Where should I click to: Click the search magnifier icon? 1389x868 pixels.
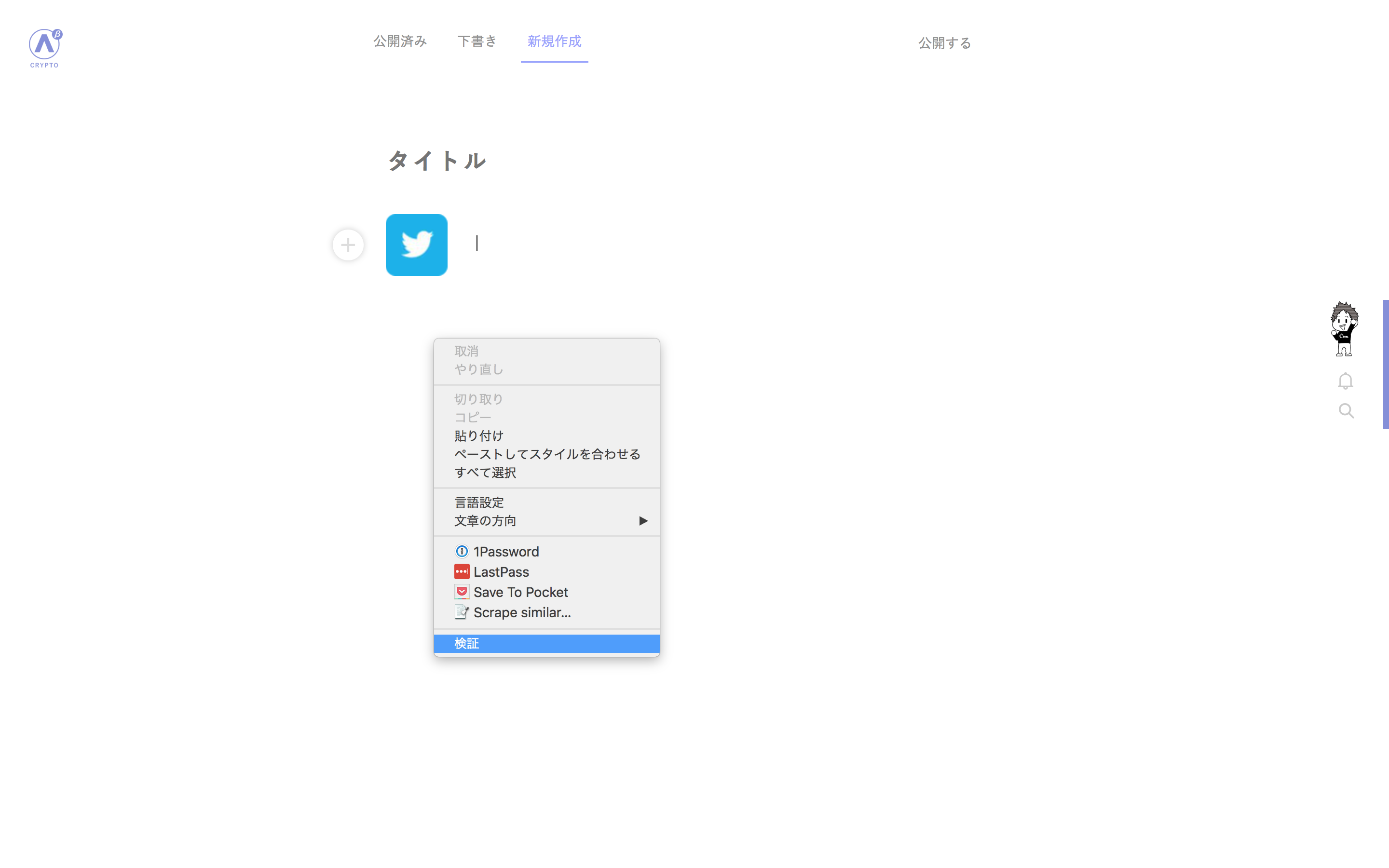1346,411
